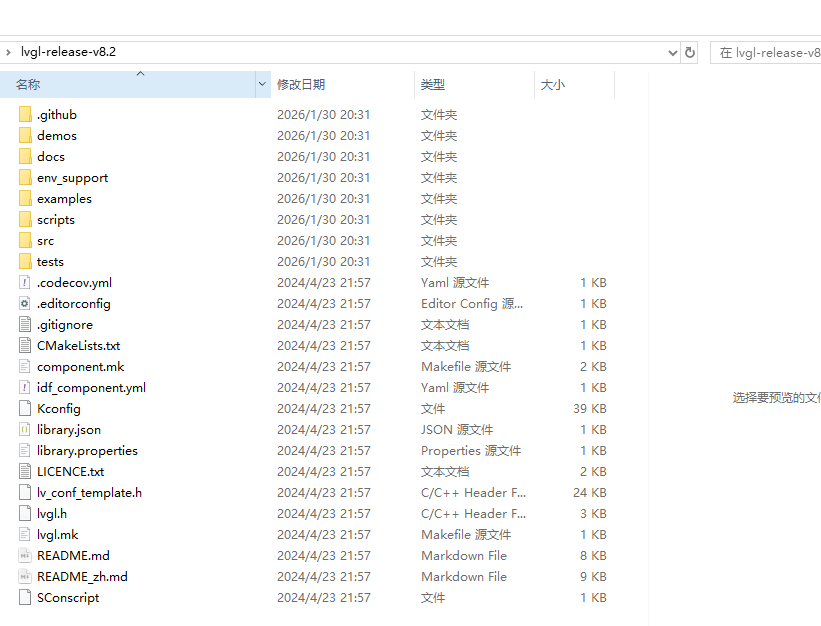
Task: Select the Kconfig file entry
Action: point(59,409)
